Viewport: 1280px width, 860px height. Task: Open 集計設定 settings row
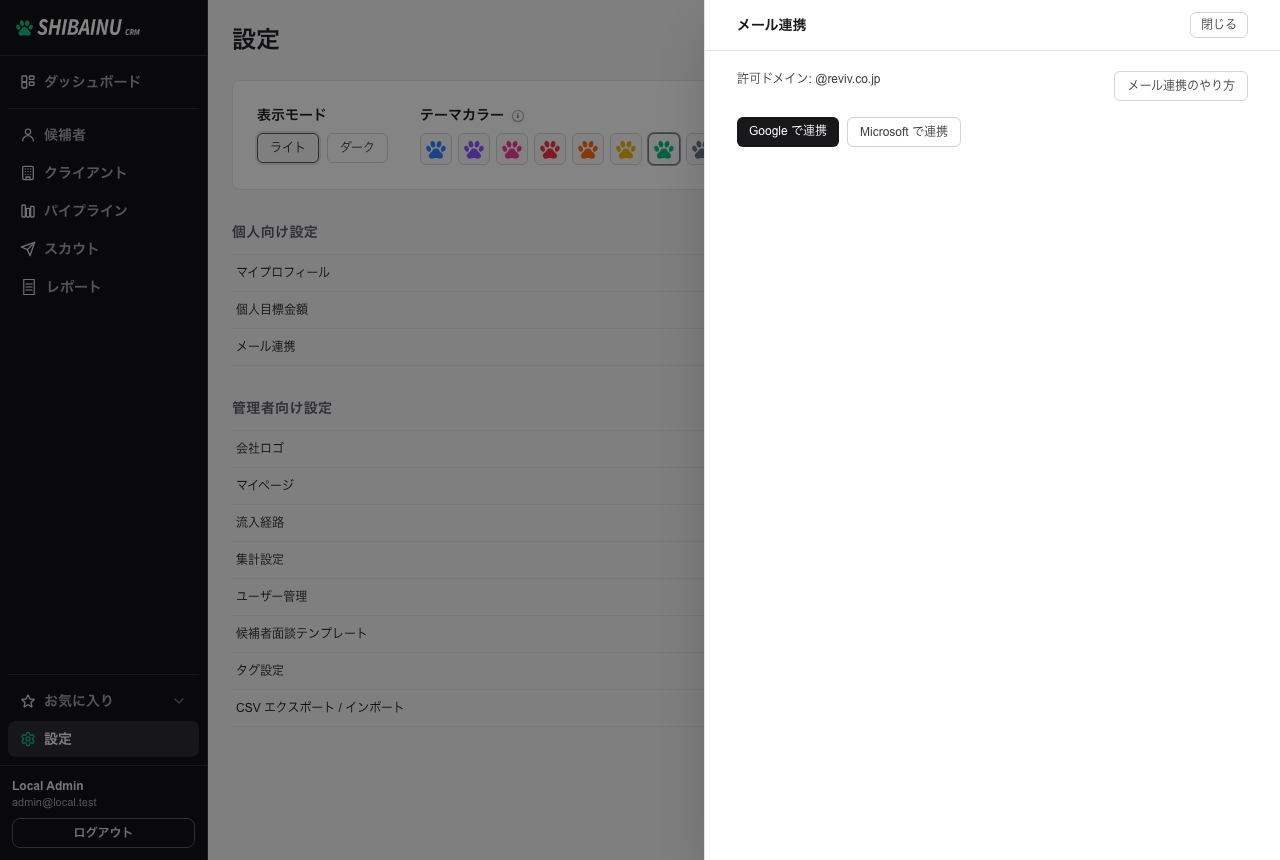pos(468,560)
